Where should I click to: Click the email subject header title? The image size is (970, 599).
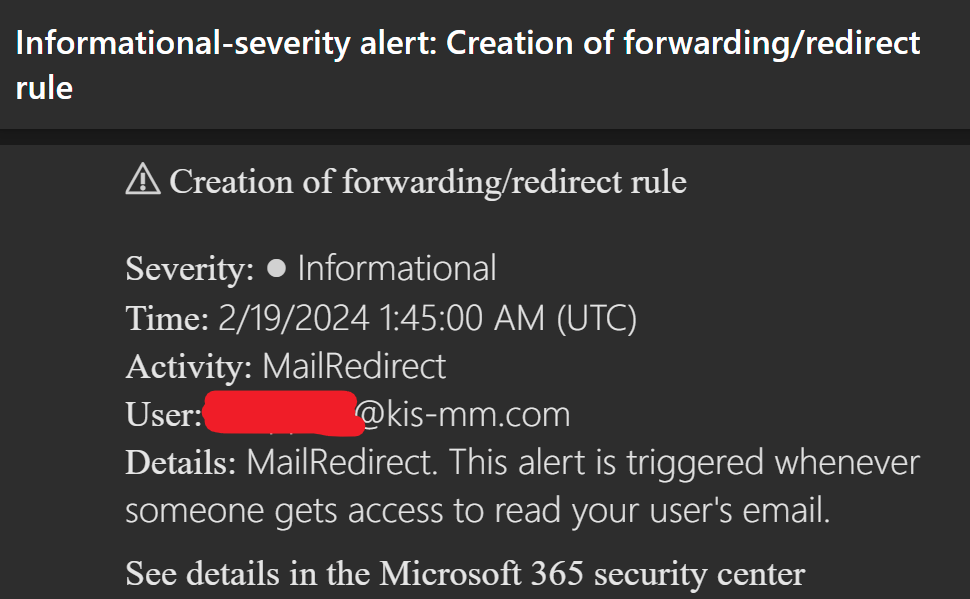[468, 64]
